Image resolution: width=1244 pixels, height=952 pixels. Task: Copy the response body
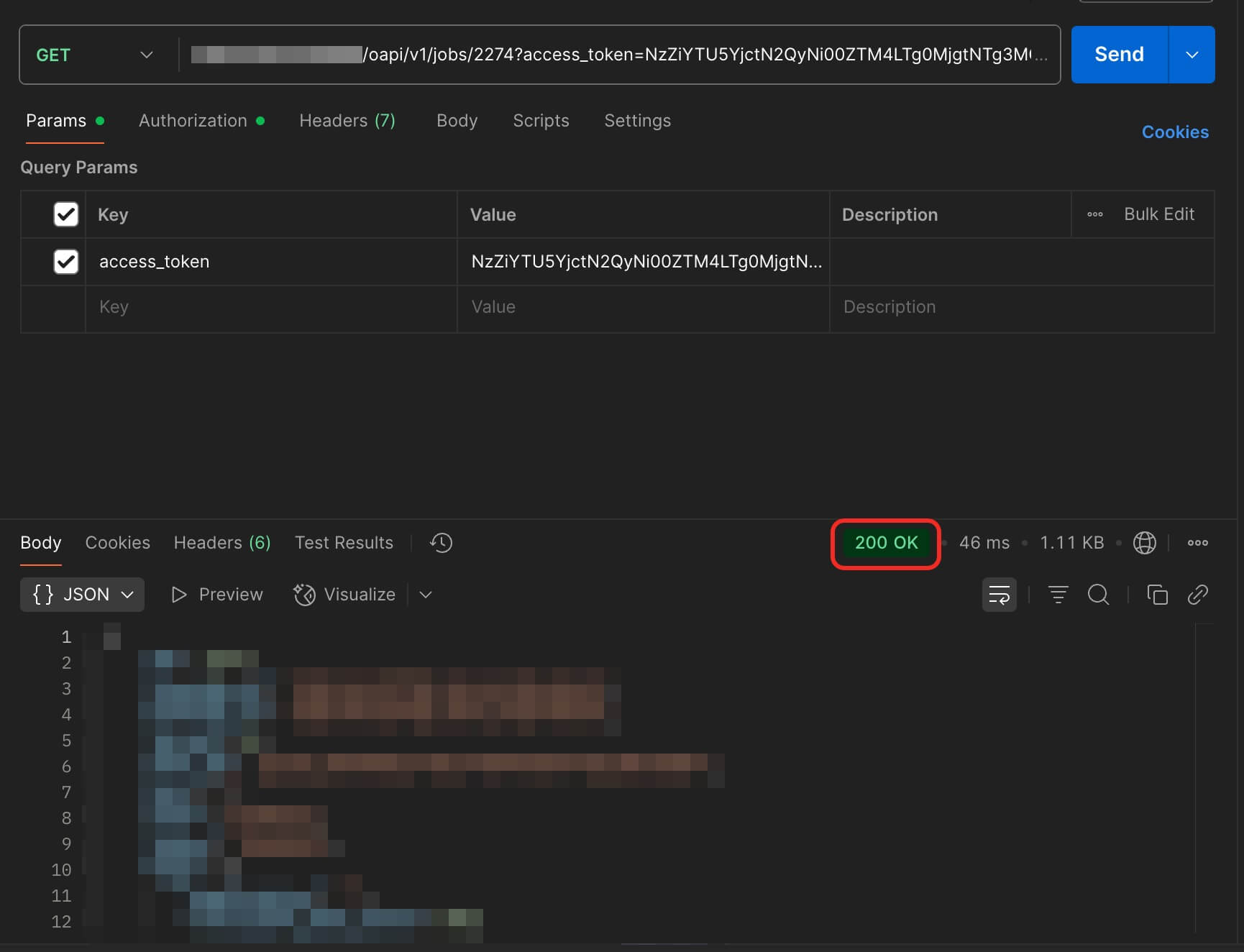click(x=1157, y=595)
